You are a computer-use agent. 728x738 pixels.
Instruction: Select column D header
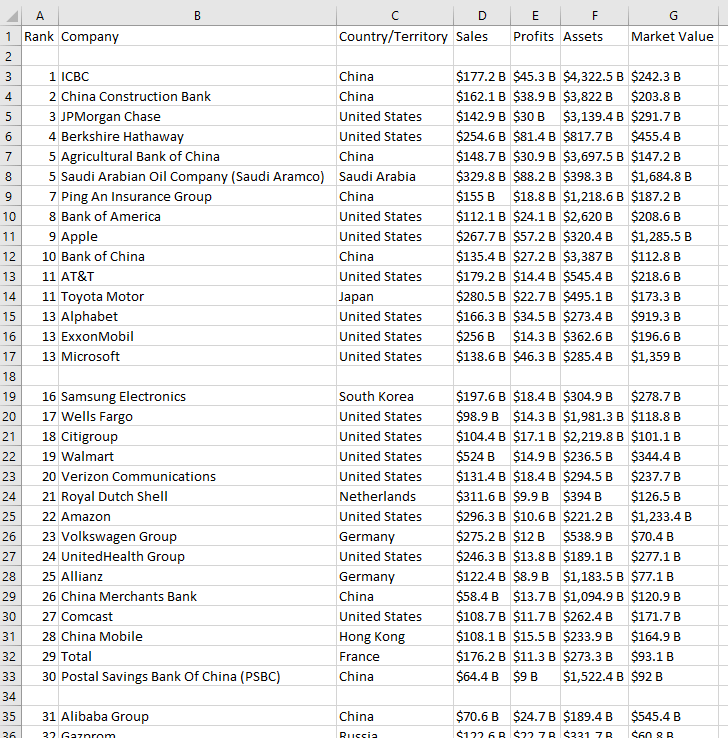[482, 16]
